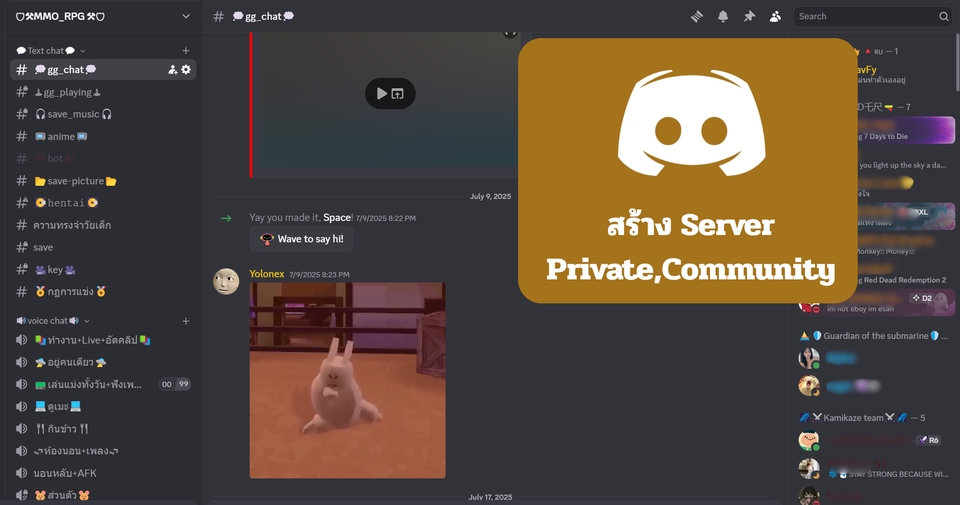Open the MMO_RPG server dropdown menu
Screen dimensions: 960x505
pos(186,16)
